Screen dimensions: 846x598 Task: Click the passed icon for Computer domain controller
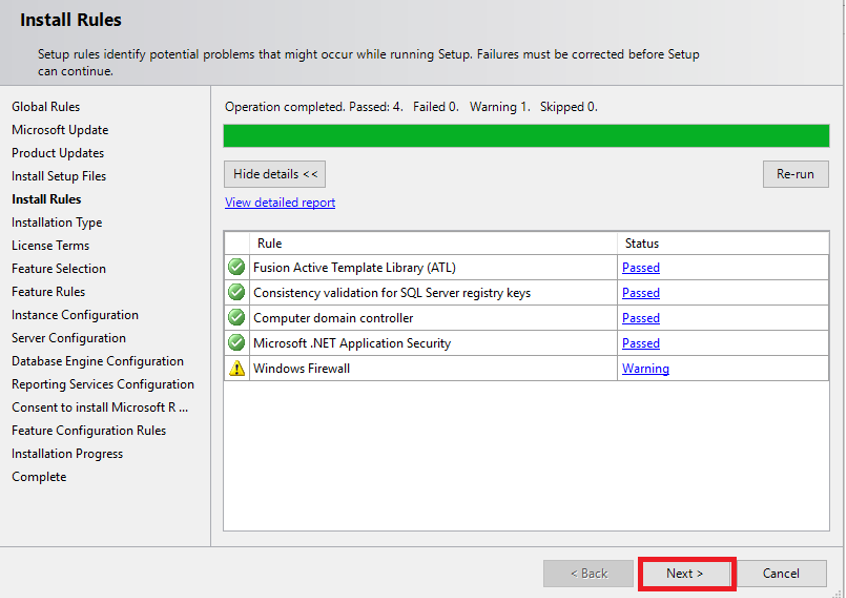tap(237, 318)
